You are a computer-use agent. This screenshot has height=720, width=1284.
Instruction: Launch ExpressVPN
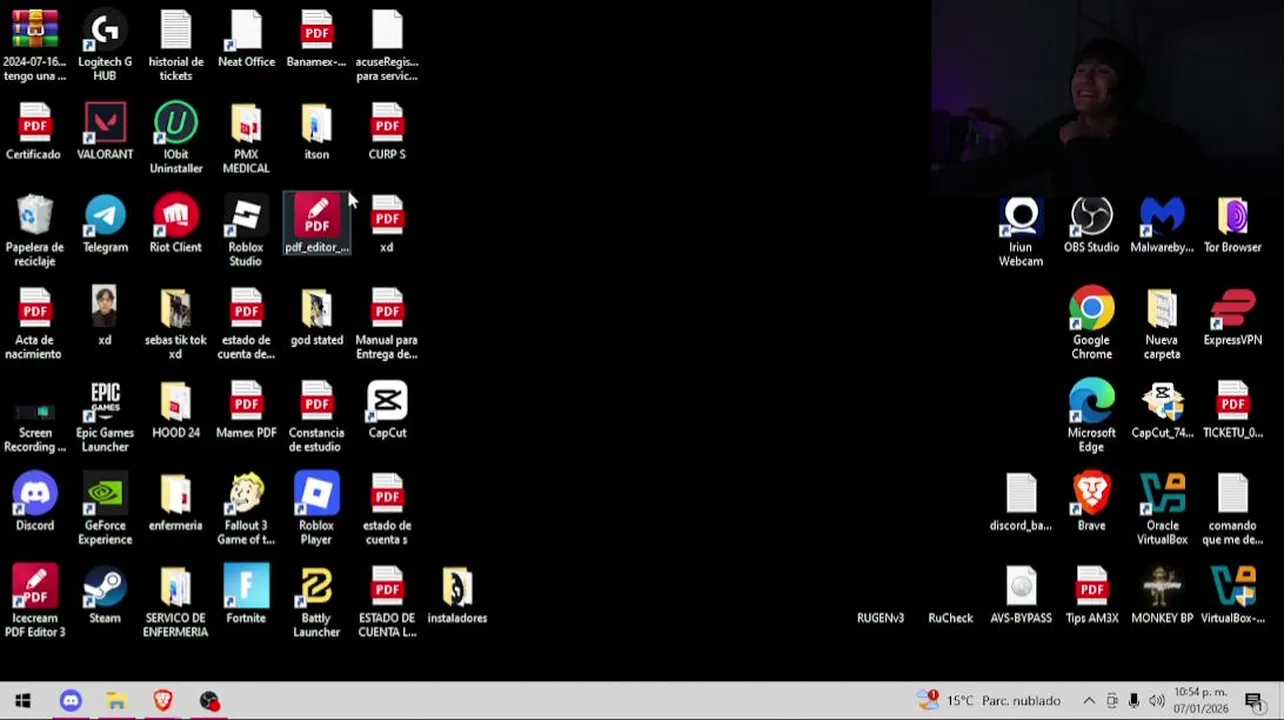(1232, 318)
